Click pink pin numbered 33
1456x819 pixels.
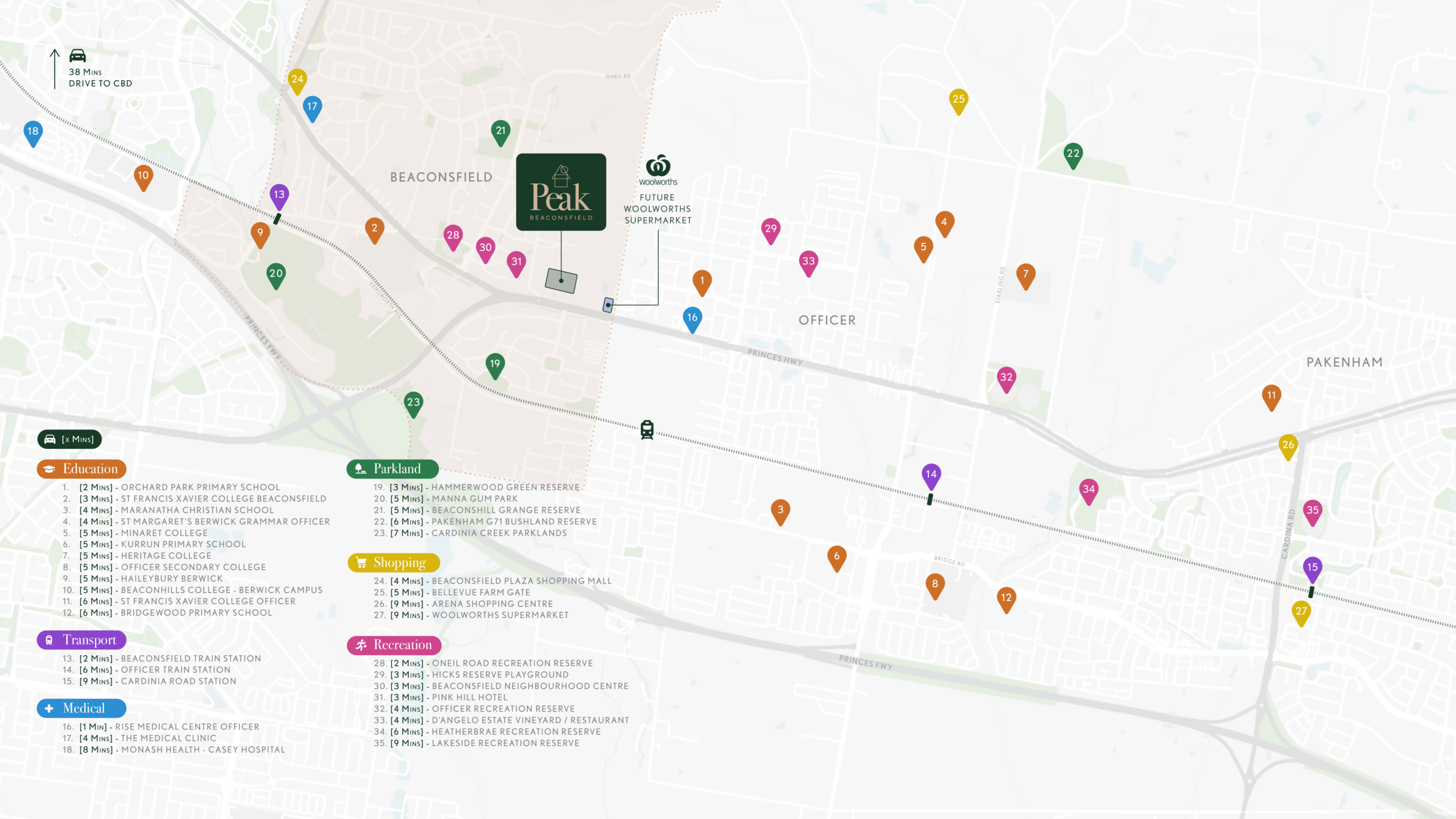pyautogui.click(x=808, y=263)
